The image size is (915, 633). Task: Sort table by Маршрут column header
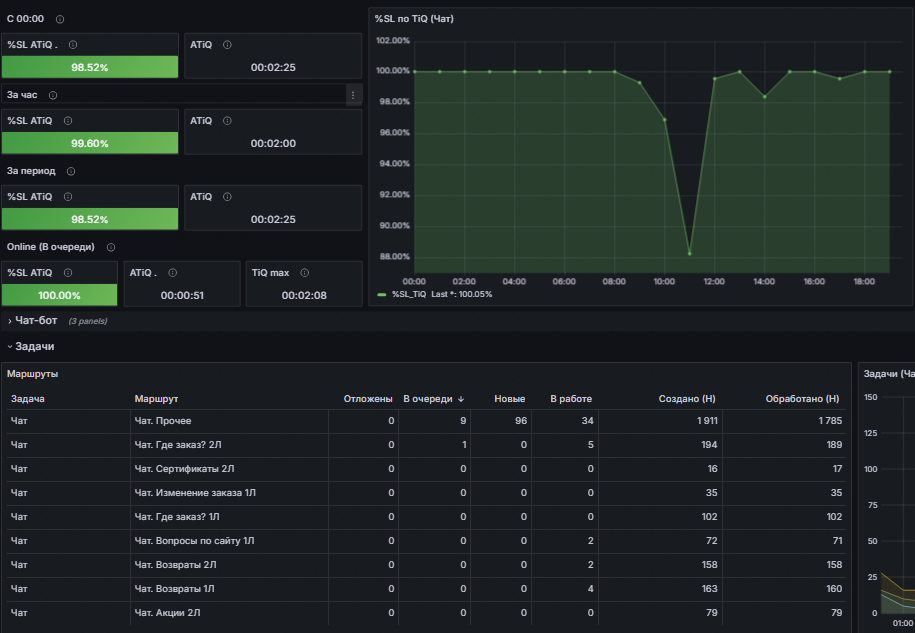coord(156,399)
